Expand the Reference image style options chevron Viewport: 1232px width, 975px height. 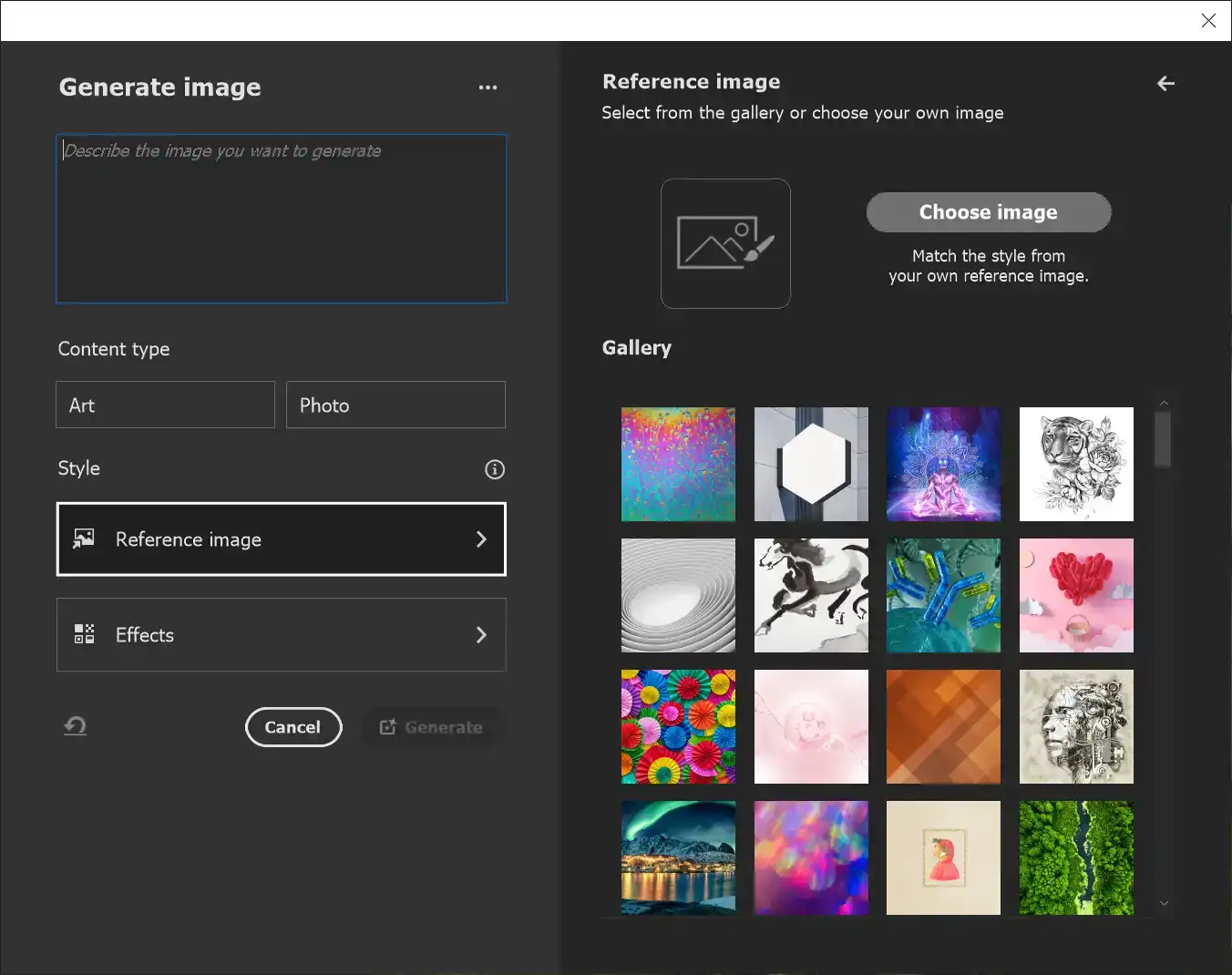[x=481, y=539]
